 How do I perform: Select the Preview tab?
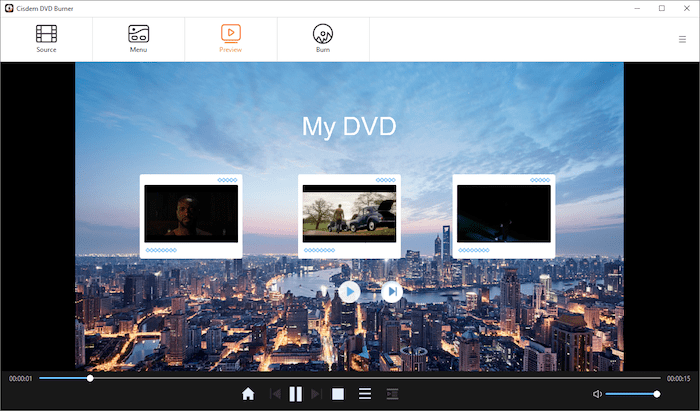231,38
